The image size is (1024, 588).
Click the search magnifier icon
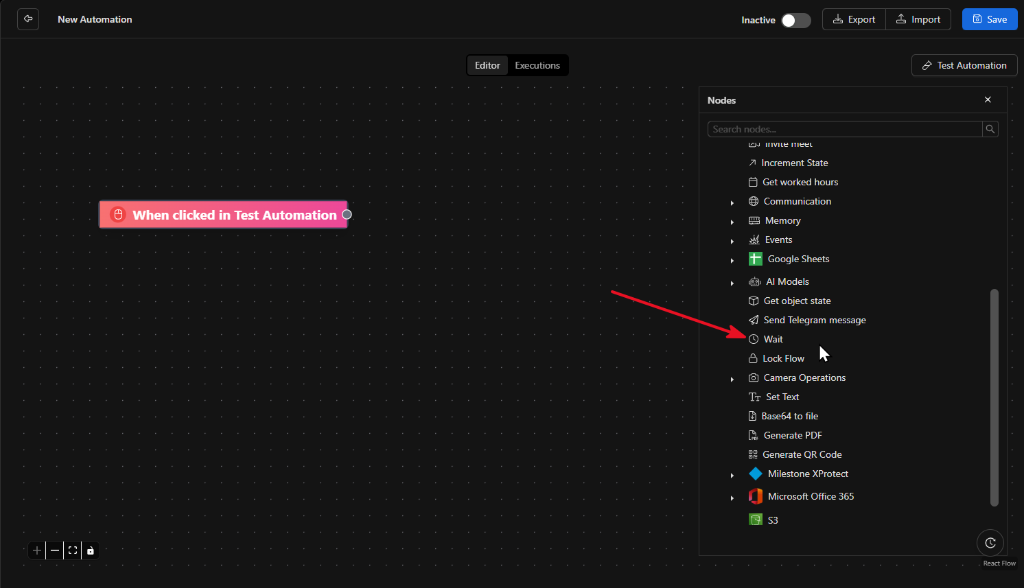[990, 129]
